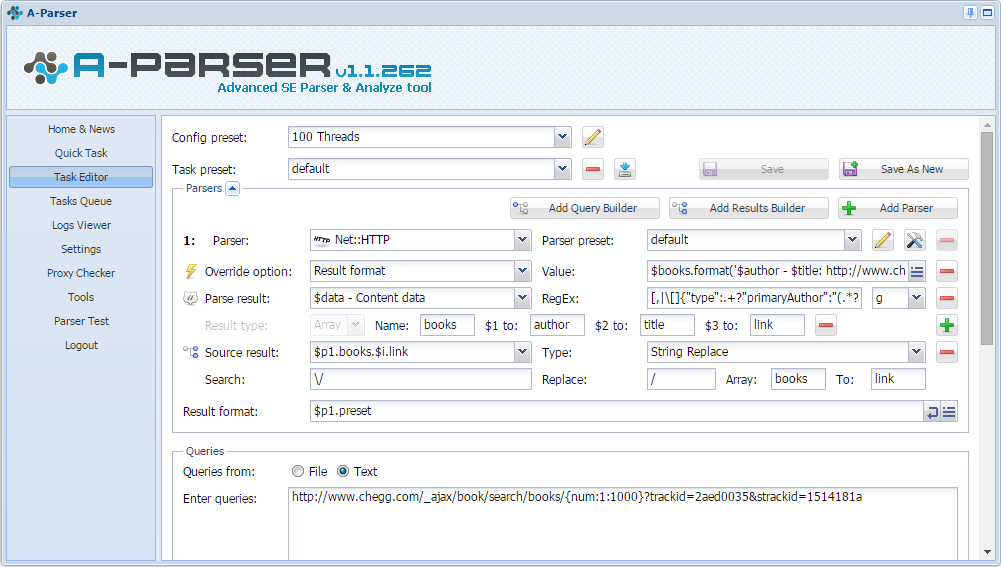Open Settings page
Viewport: 1001px width, 567px height.
(81, 249)
